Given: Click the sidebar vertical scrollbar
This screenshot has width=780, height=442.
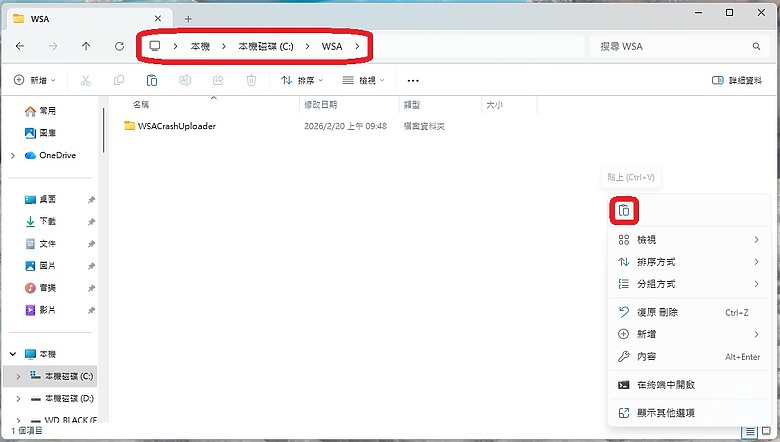Looking at the screenshot, I should click(x=103, y=130).
